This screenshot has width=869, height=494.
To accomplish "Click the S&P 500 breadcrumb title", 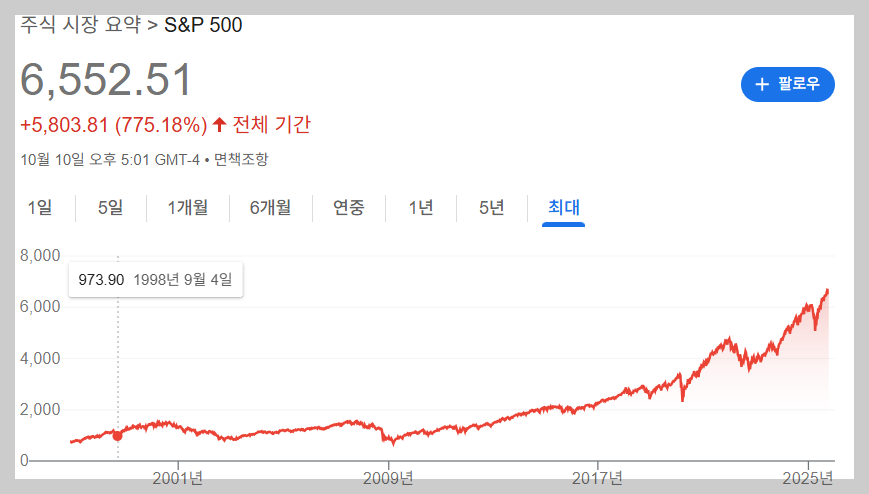I will (x=203, y=25).
